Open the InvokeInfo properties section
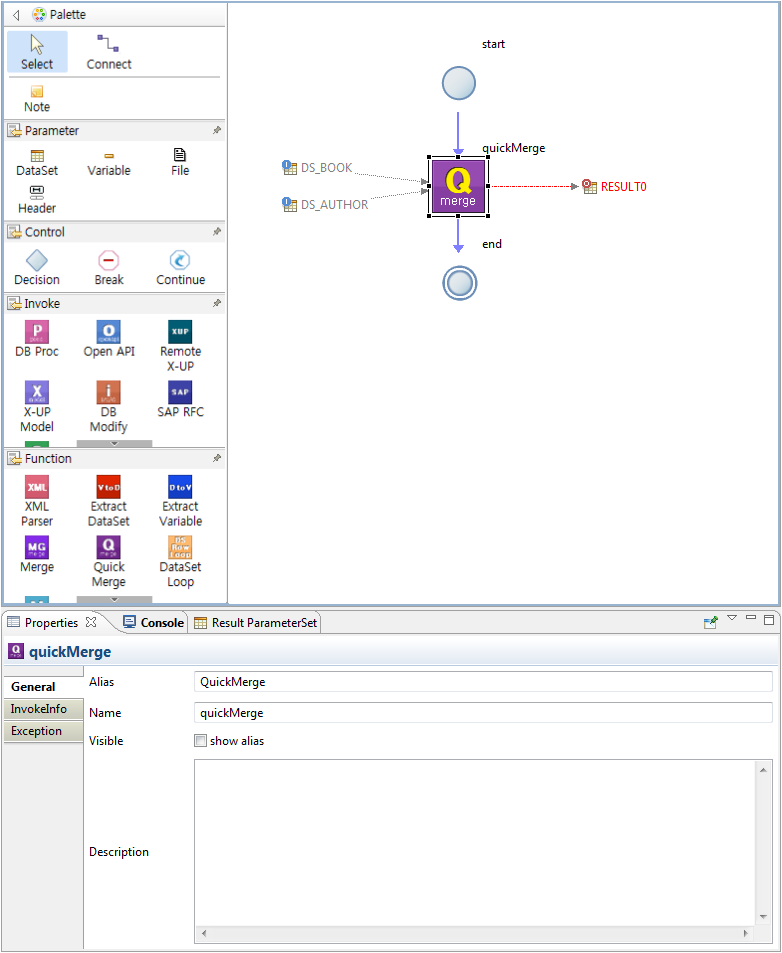The image size is (782, 953). tap(40, 709)
